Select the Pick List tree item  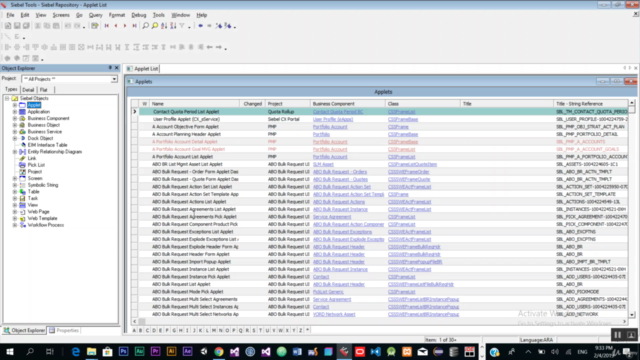36,165
